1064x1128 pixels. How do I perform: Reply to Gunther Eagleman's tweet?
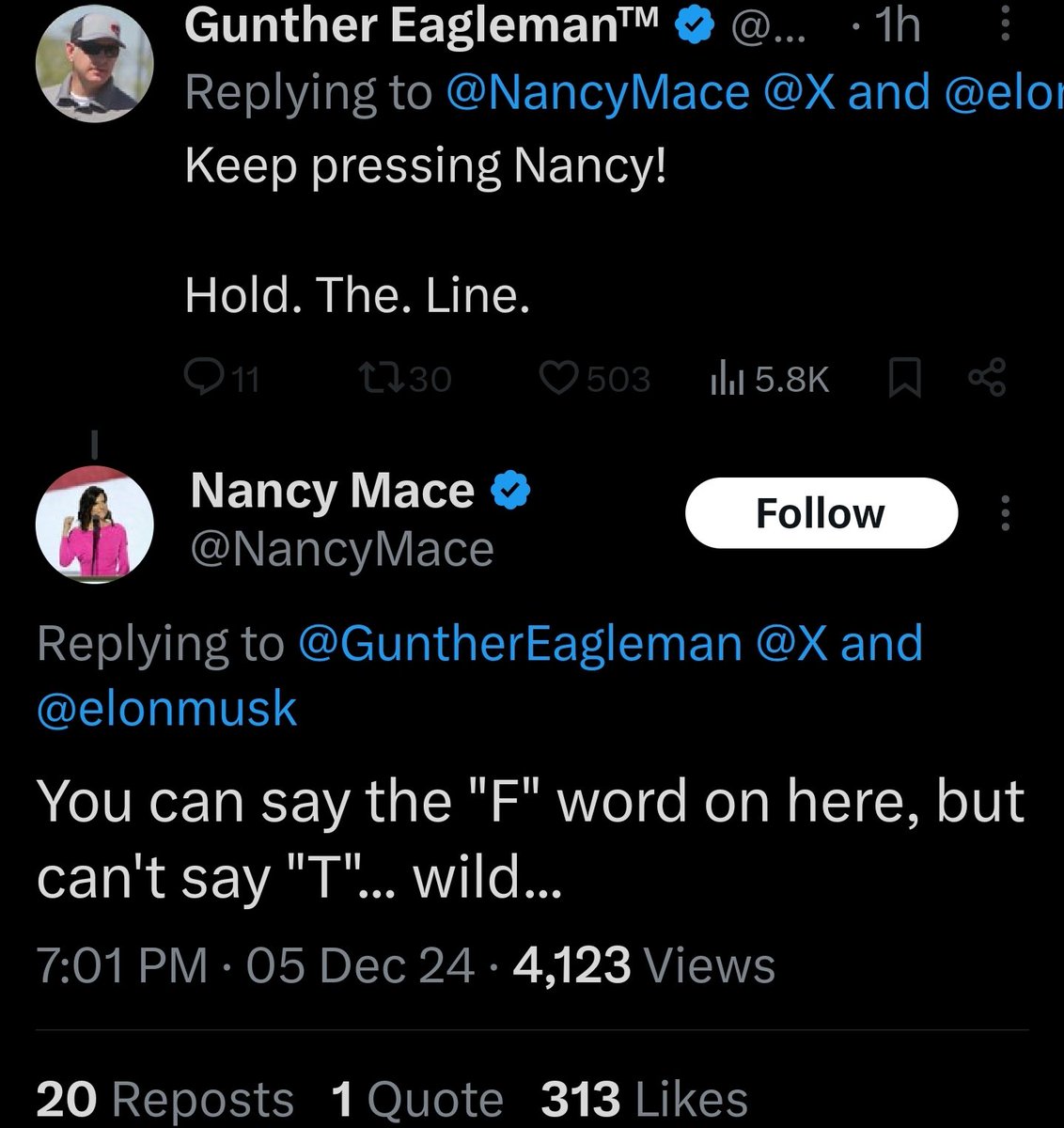(x=202, y=378)
